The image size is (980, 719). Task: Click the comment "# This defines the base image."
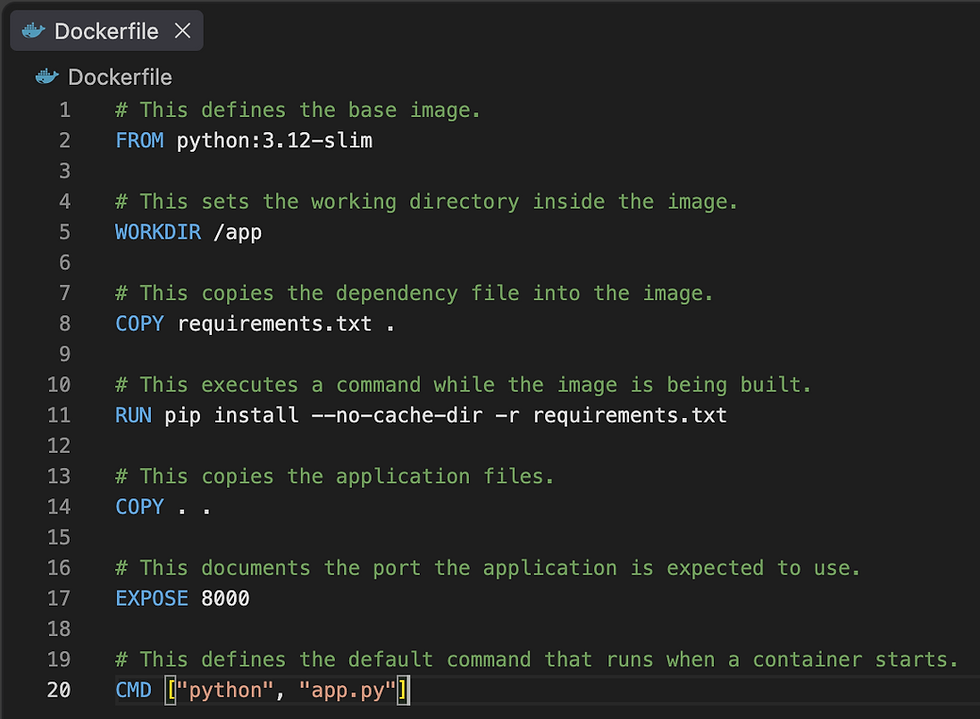(298, 110)
